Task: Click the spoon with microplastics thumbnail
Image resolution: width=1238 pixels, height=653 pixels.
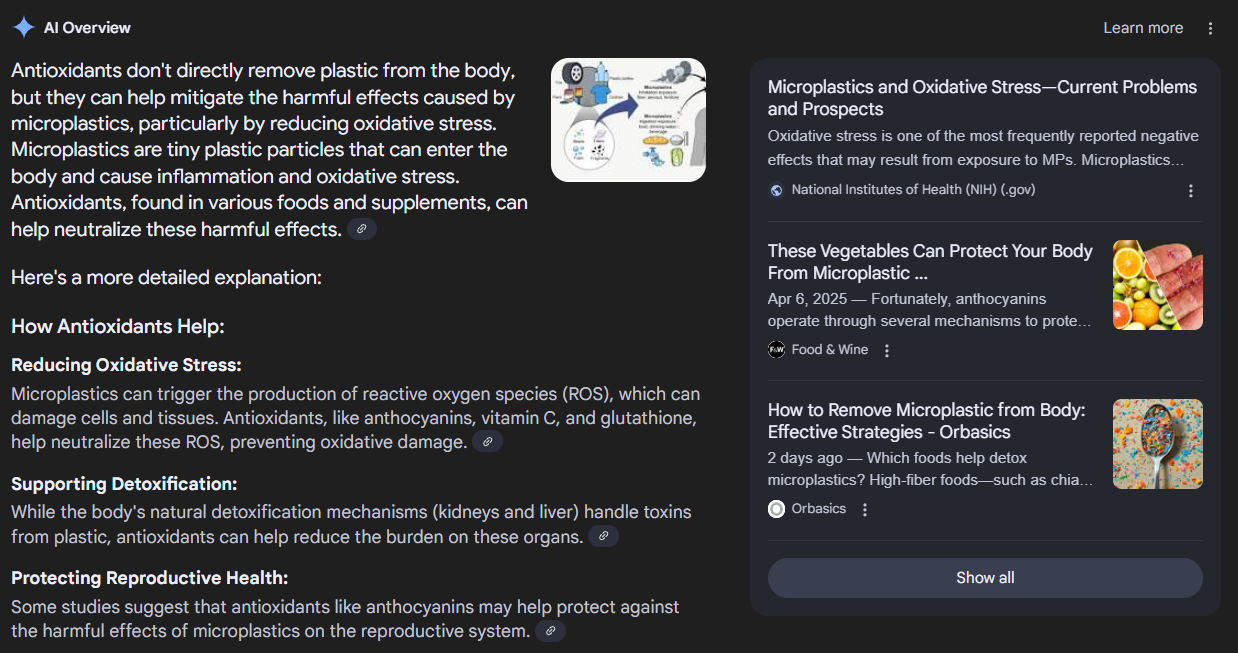Action: 1157,444
